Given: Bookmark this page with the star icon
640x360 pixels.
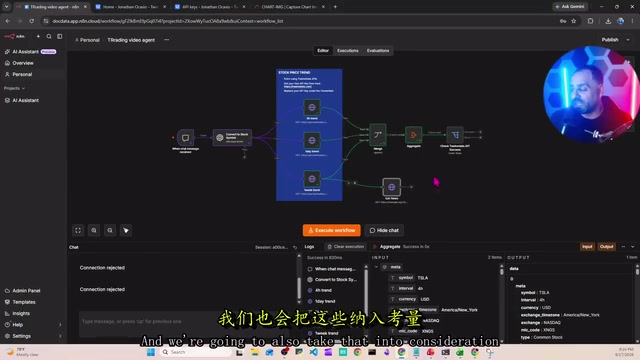Looking at the screenshot, I should click(x=574, y=21).
